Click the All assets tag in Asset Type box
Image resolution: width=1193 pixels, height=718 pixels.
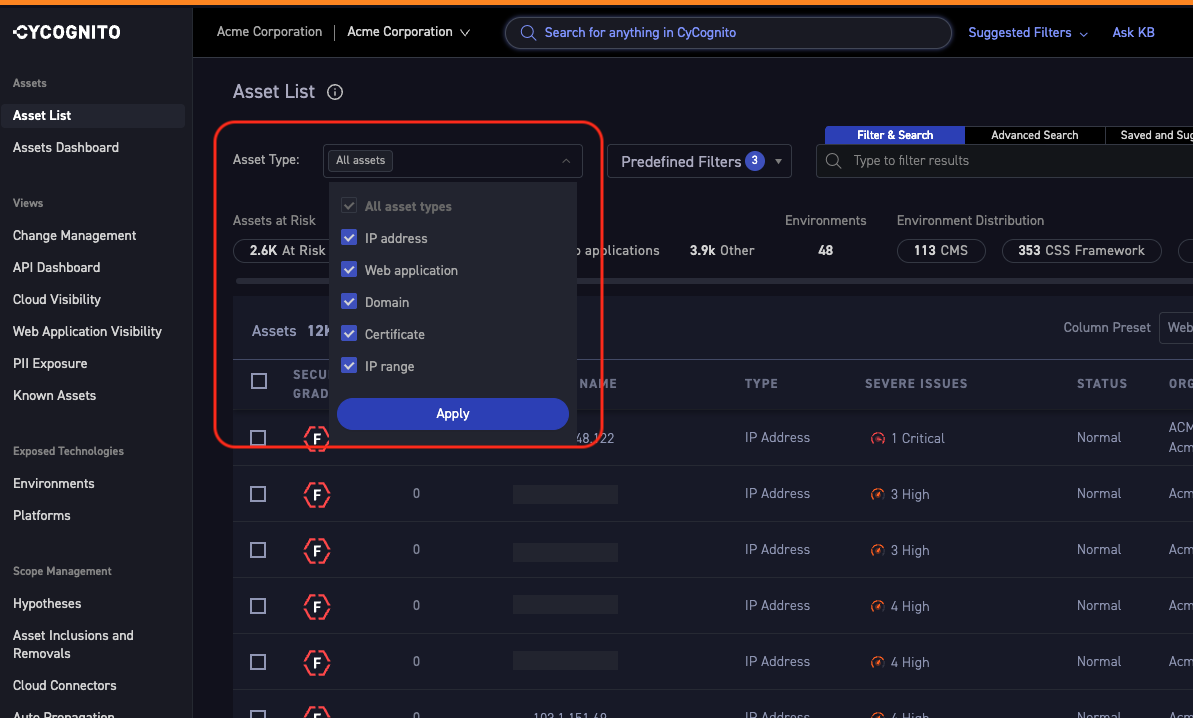tap(361, 160)
